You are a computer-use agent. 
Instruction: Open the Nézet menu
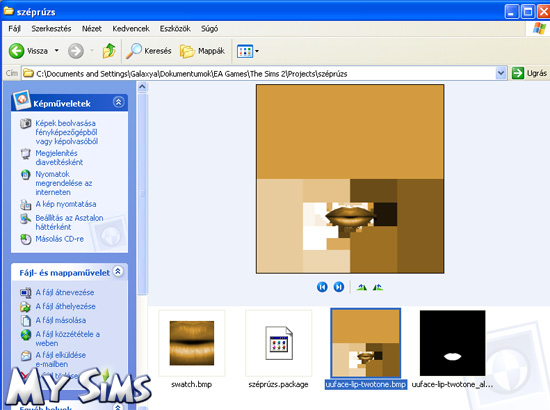coord(92,28)
